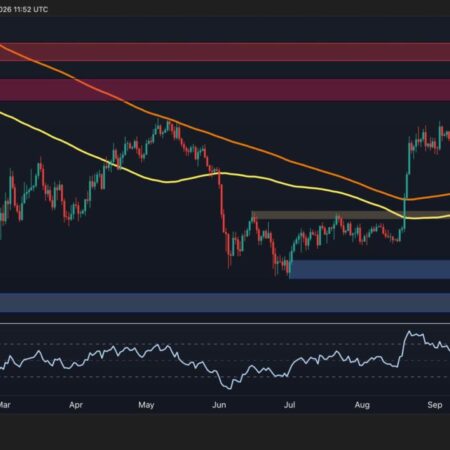Select the small blue support rectangle near July
Image resolution: width=450 pixels, height=450 pixels.
pos(370,269)
